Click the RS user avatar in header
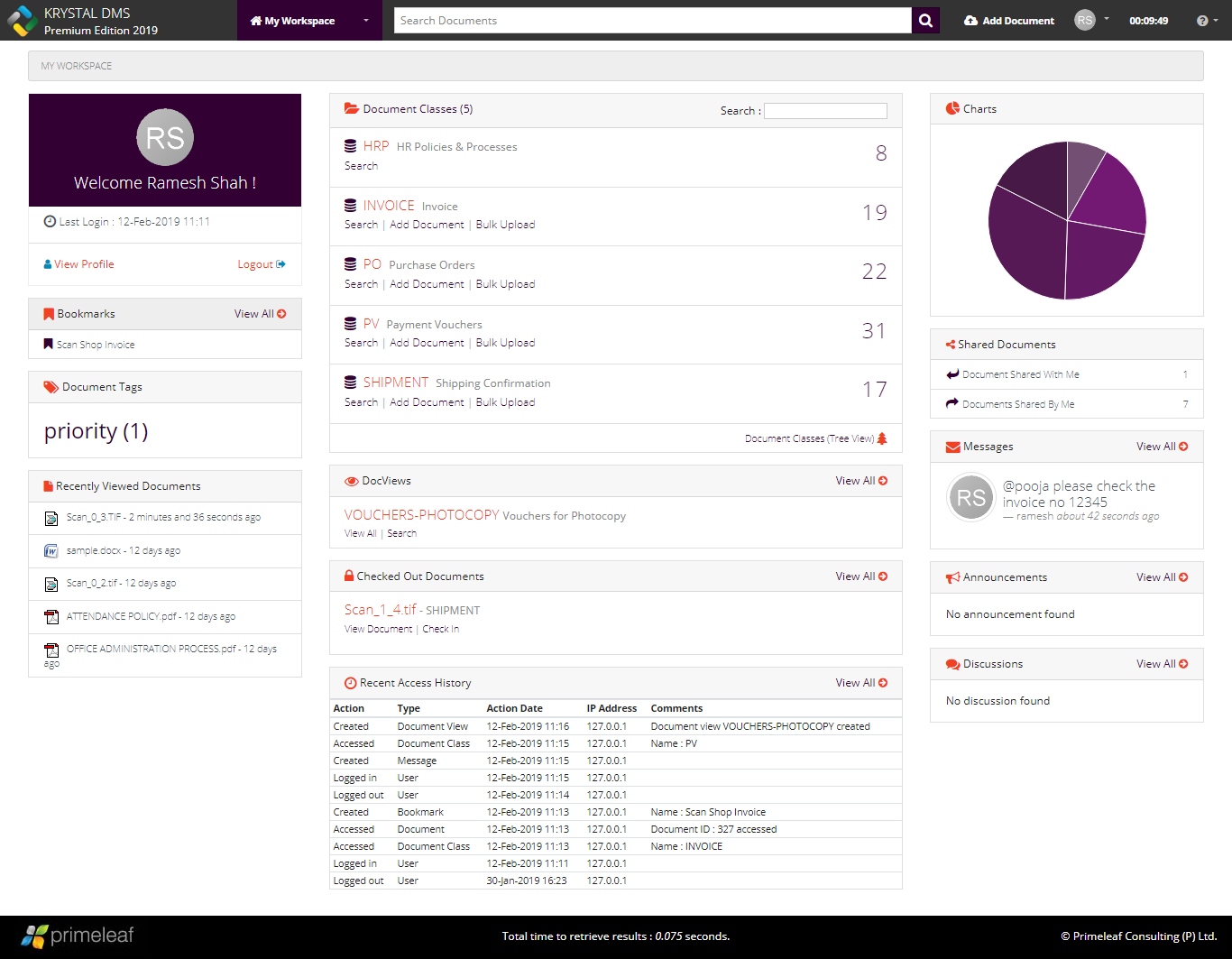Image resolution: width=1232 pixels, height=959 pixels. (1085, 20)
